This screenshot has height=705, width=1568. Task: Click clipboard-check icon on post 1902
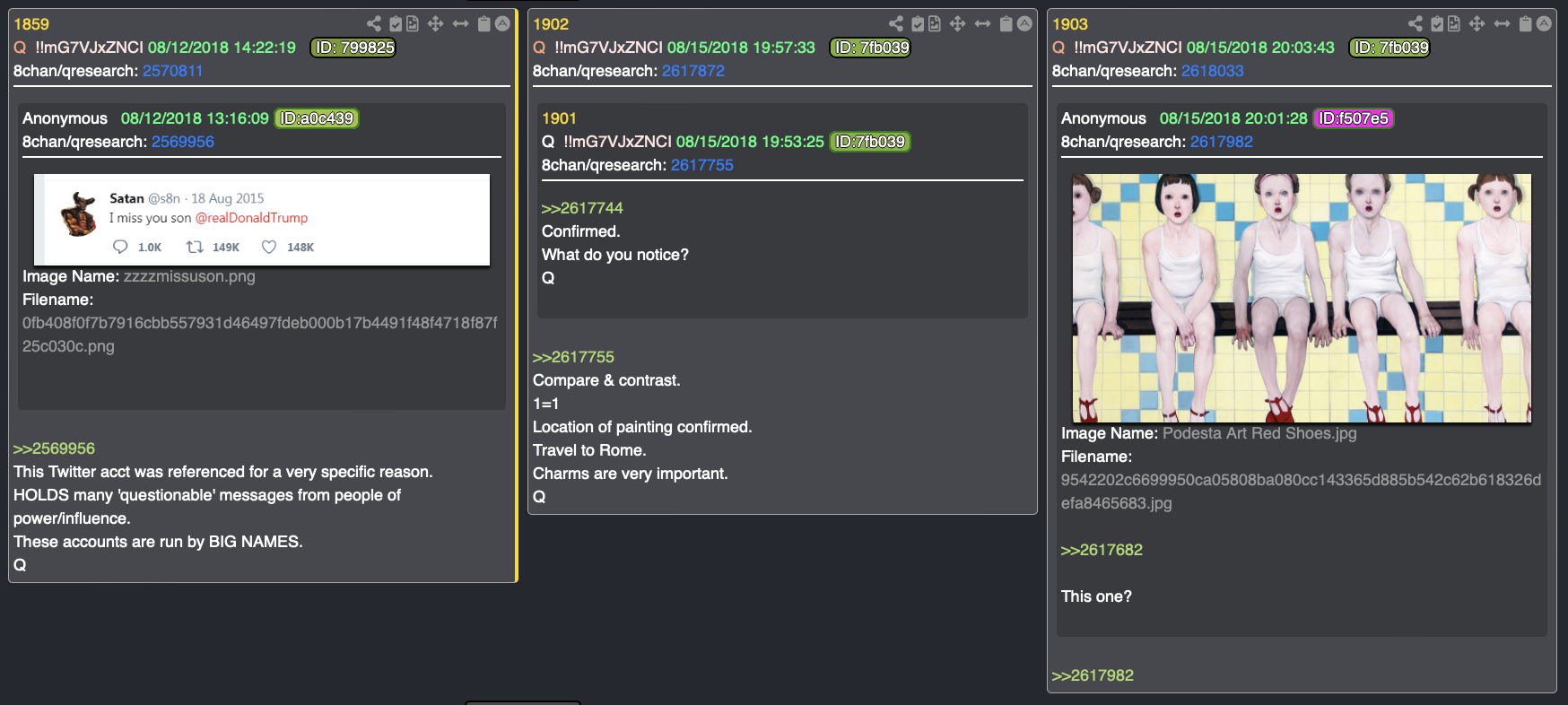[918, 24]
